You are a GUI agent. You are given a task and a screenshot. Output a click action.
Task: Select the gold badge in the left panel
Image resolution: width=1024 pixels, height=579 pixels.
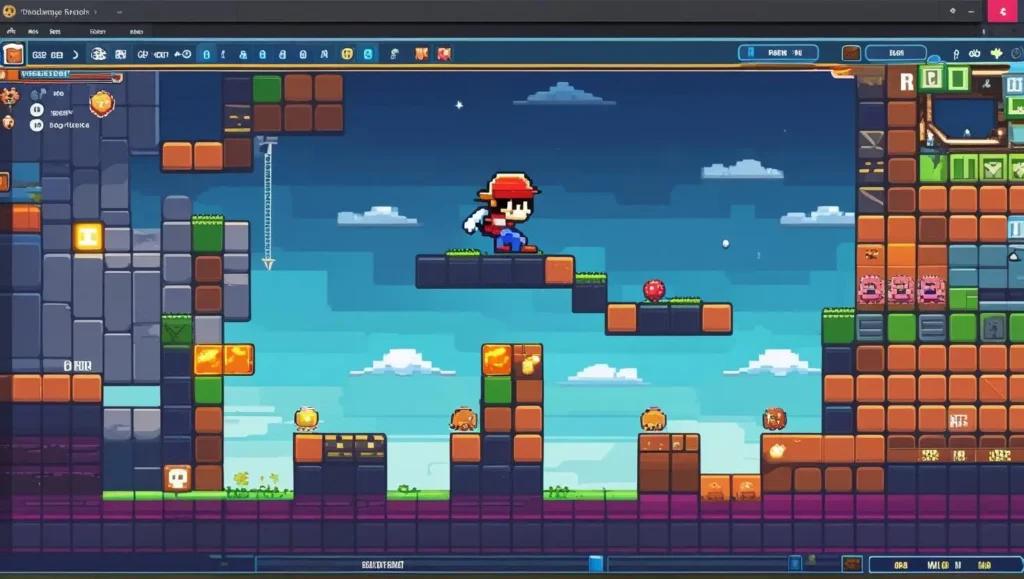pos(102,103)
